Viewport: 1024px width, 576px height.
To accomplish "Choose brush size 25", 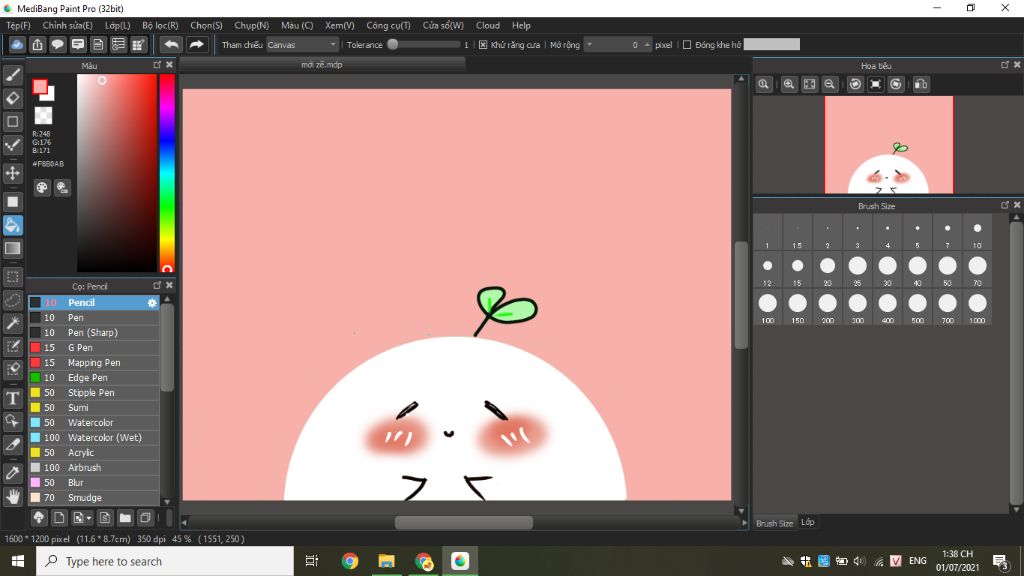I will [857, 270].
